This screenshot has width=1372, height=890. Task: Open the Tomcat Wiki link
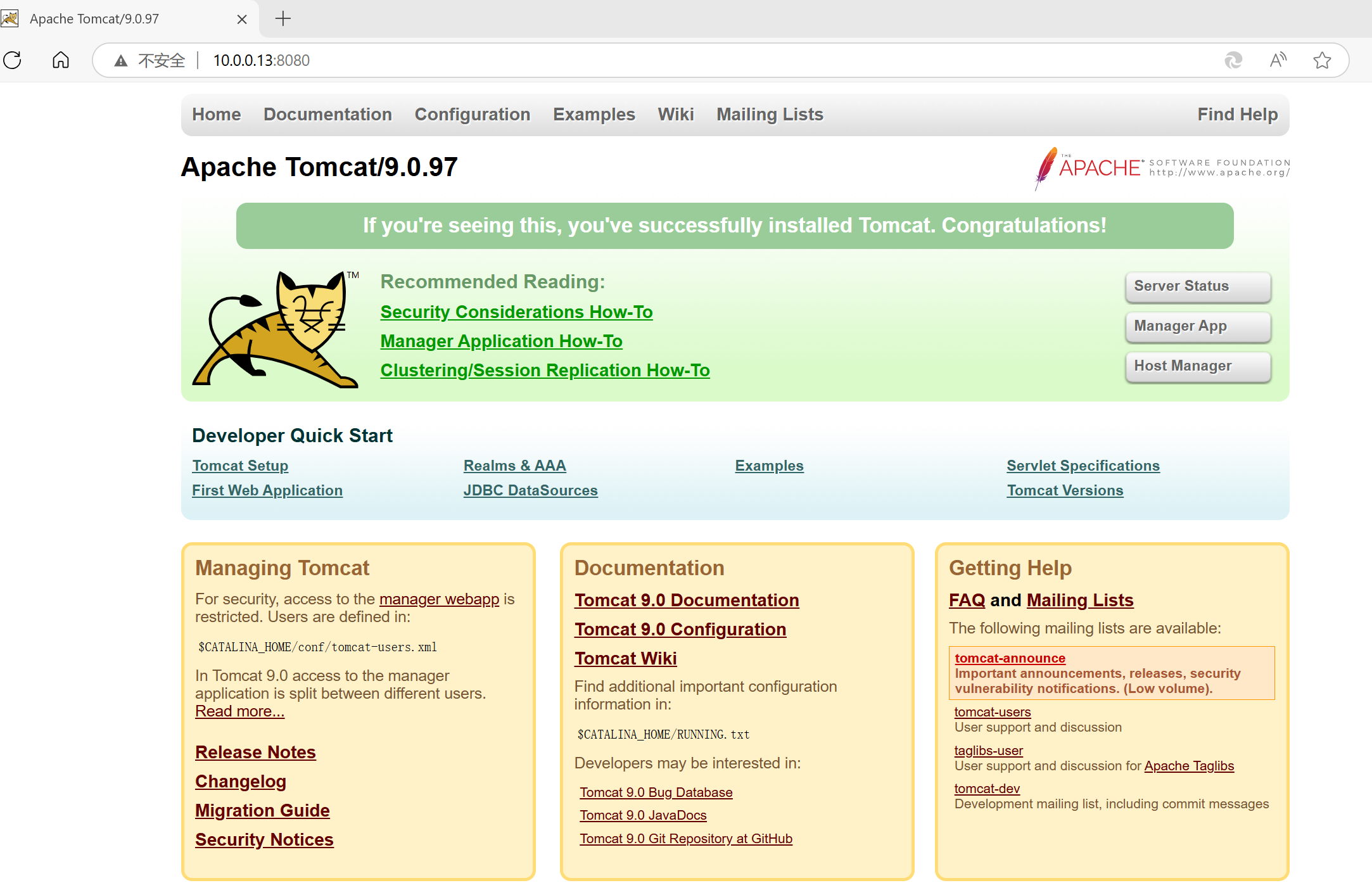(x=625, y=659)
